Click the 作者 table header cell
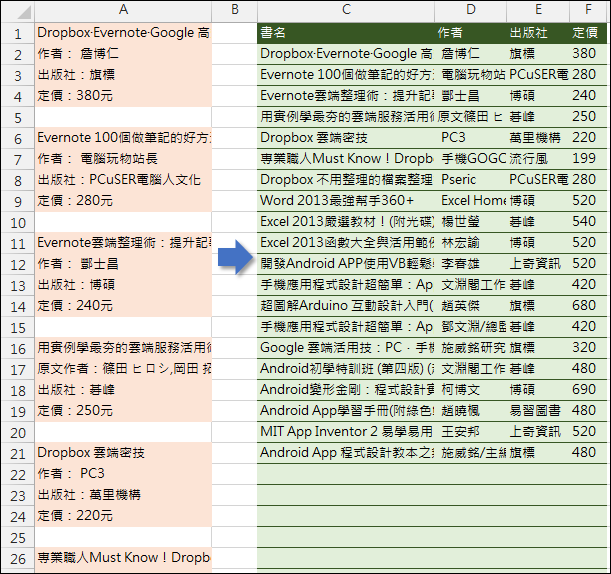Image resolution: width=611 pixels, height=574 pixels. (x=471, y=32)
